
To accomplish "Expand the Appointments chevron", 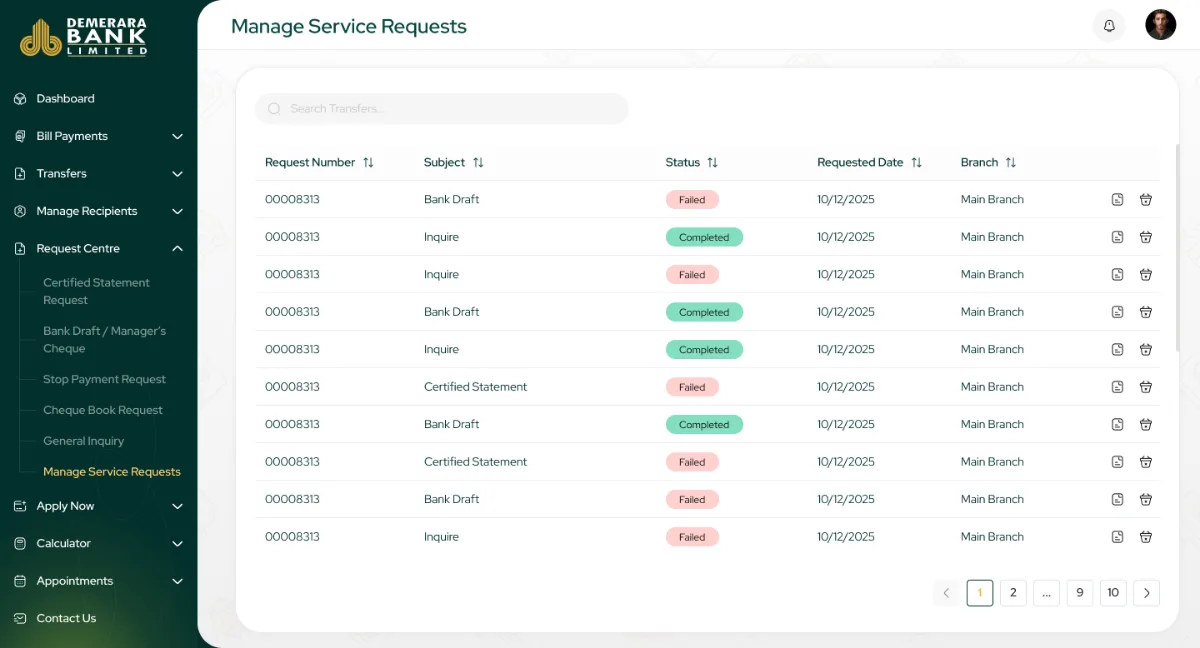I will pyautogui.click(x=177, y=582).
